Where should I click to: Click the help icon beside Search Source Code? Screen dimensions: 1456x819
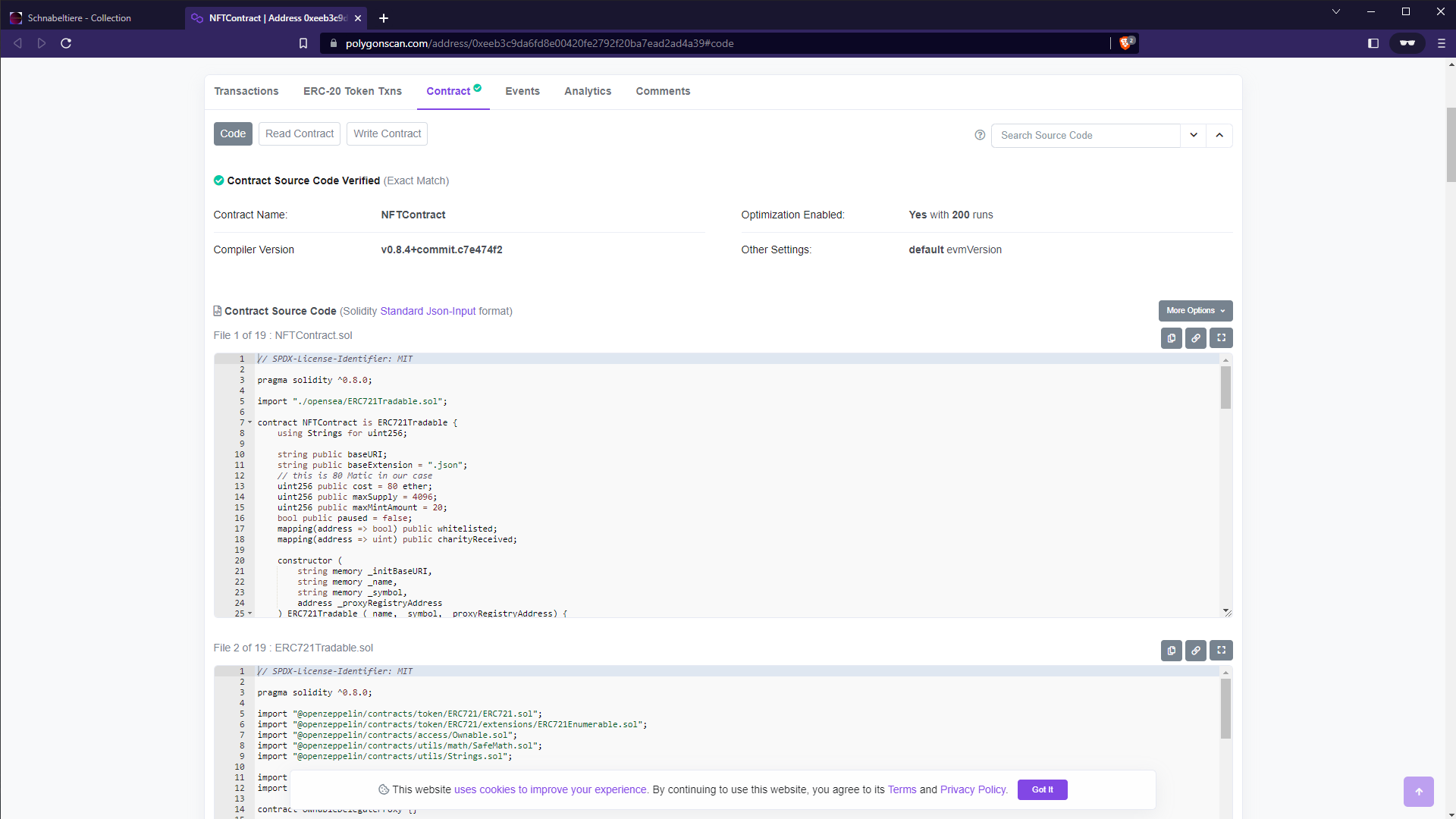(980, 135)
